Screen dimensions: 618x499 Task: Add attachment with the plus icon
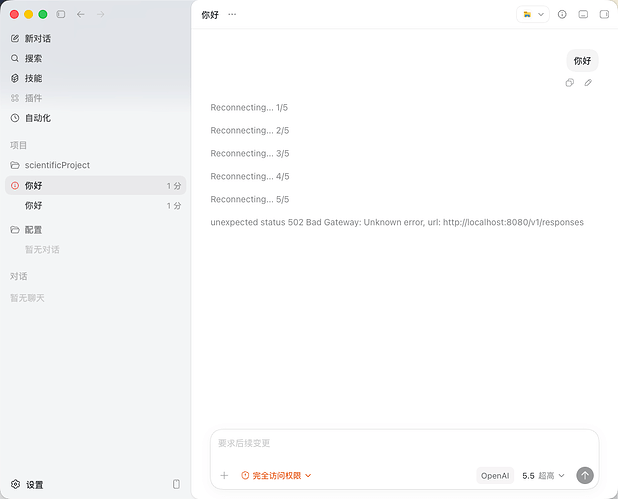[224, 475]
